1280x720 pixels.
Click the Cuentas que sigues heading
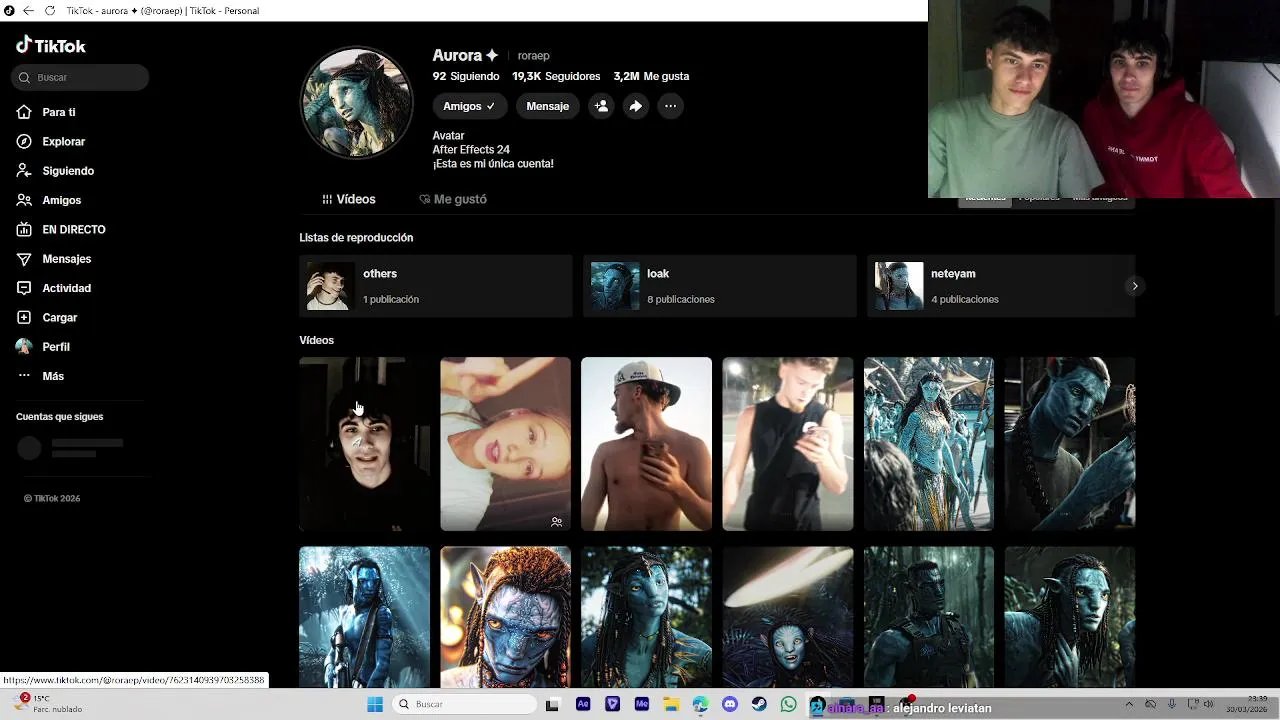[x=59, y=417]
